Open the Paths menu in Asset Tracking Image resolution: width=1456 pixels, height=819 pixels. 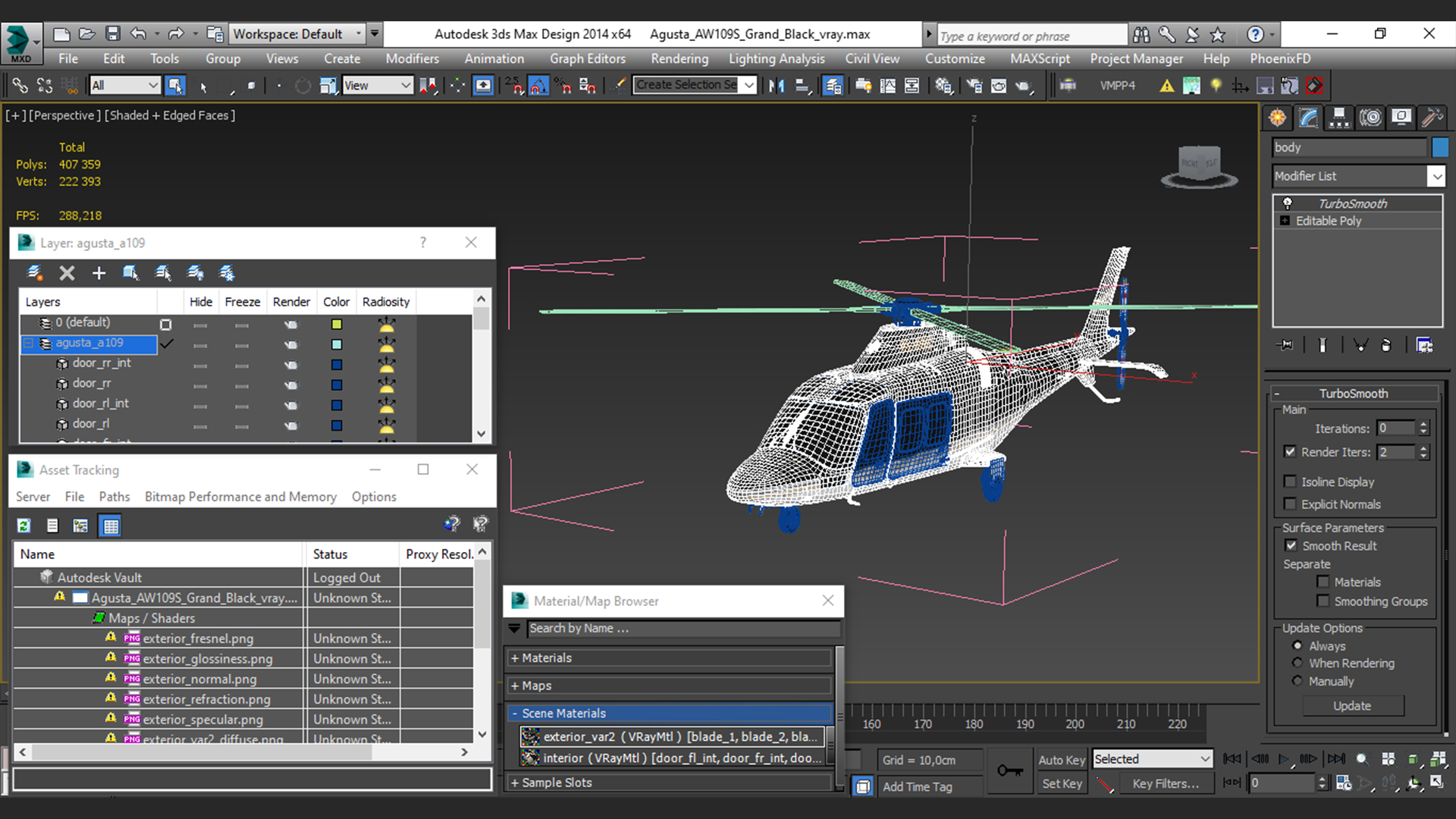[114, 497]
